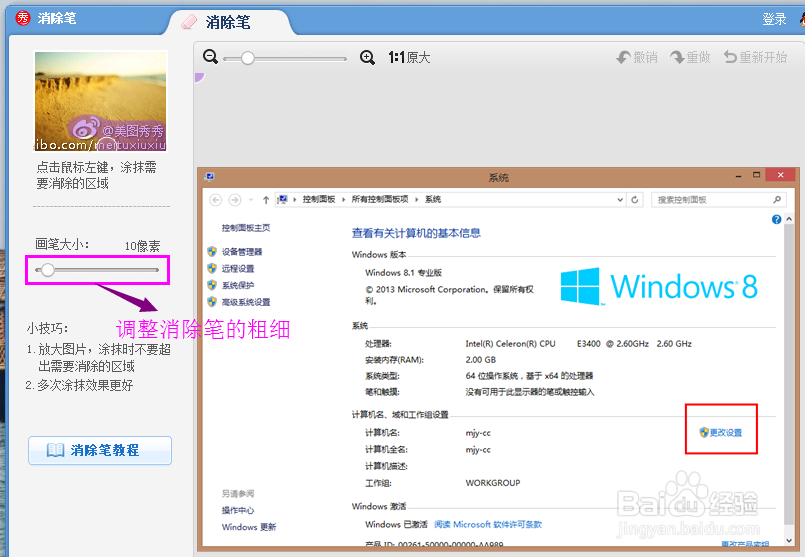Click the beach sample thumbnail image
Screen dimensions: 805x557
point(101,101)
